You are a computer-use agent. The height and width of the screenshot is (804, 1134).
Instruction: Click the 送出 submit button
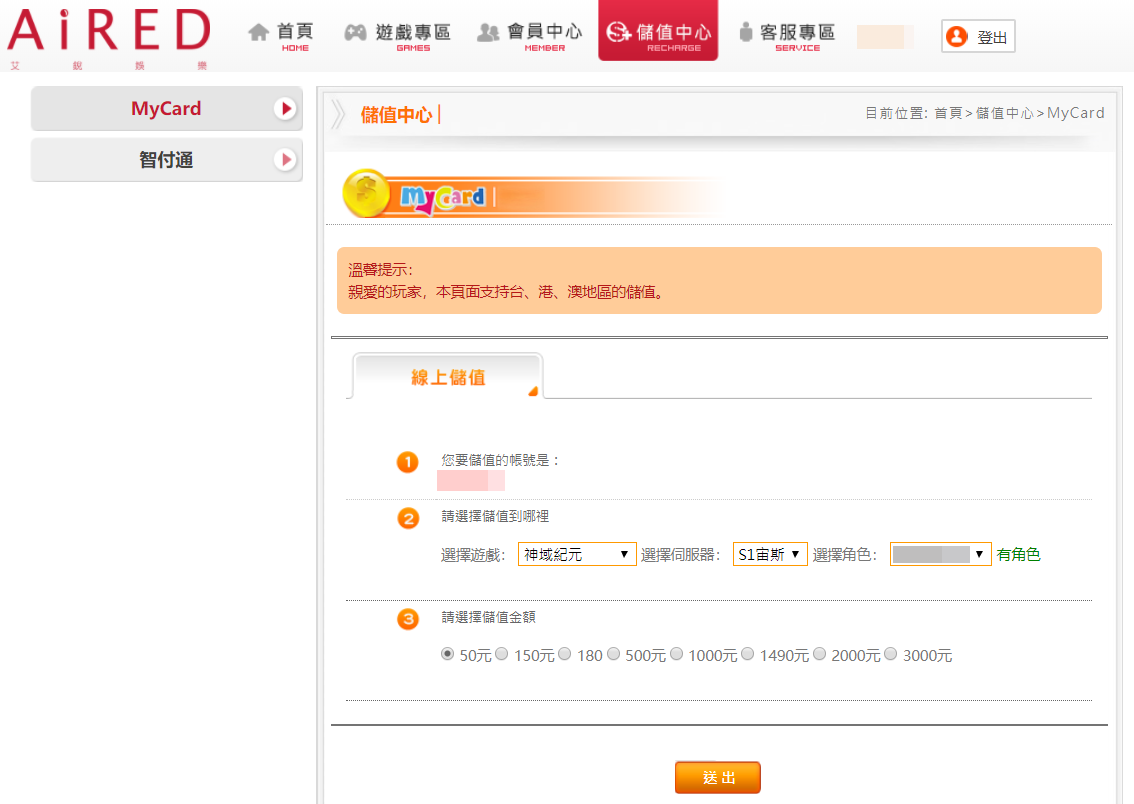(x=717, y=777)
